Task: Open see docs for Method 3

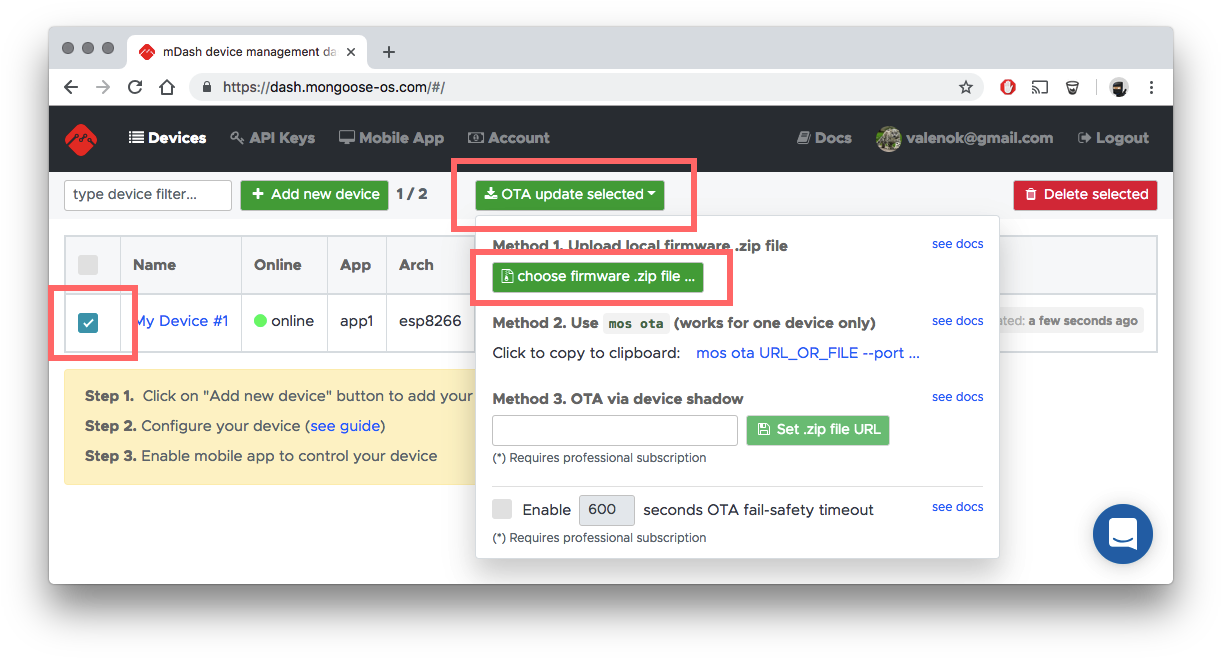Action: coord(958,397)
